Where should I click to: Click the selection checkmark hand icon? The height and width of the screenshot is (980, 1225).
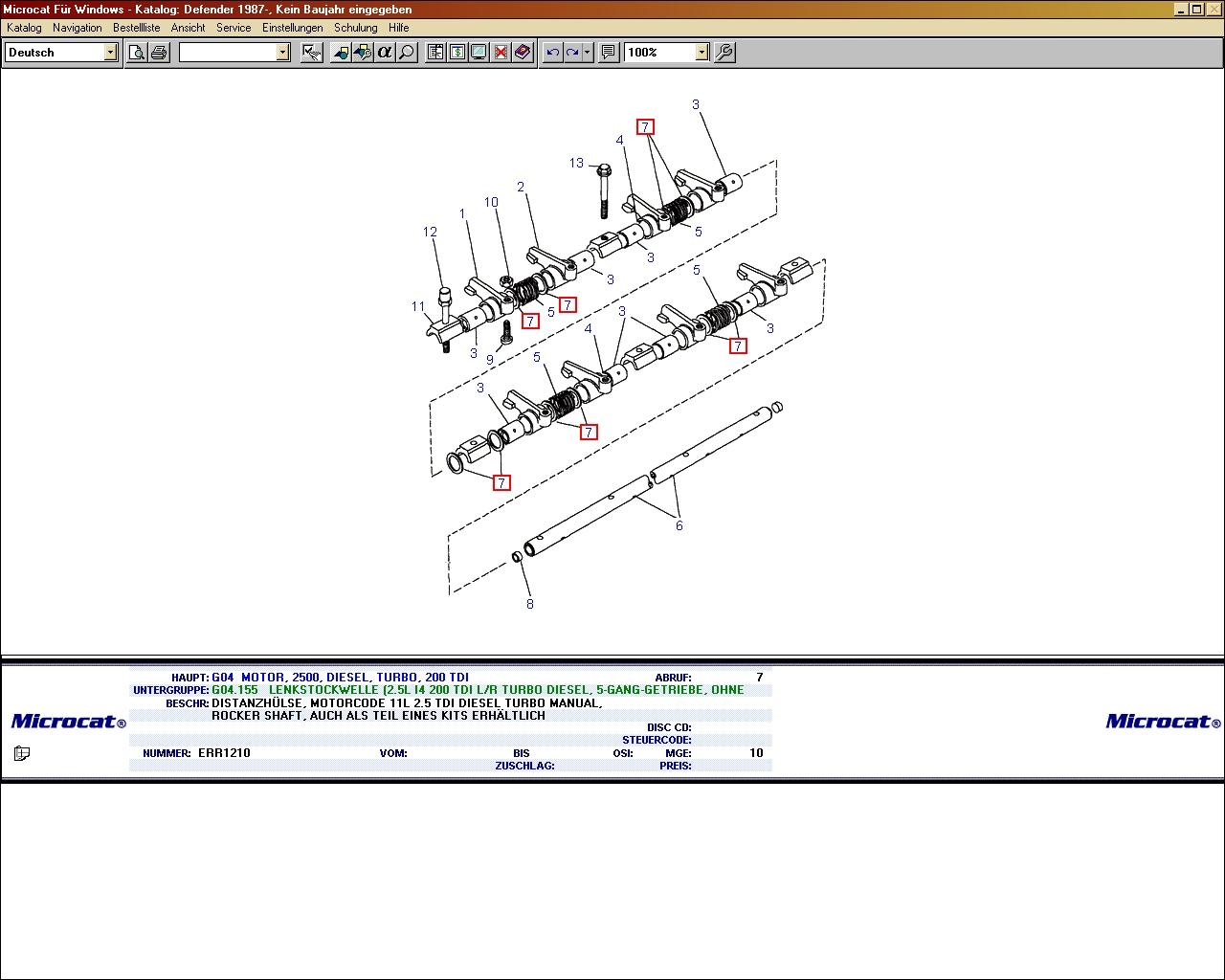(x=312, y=52)
